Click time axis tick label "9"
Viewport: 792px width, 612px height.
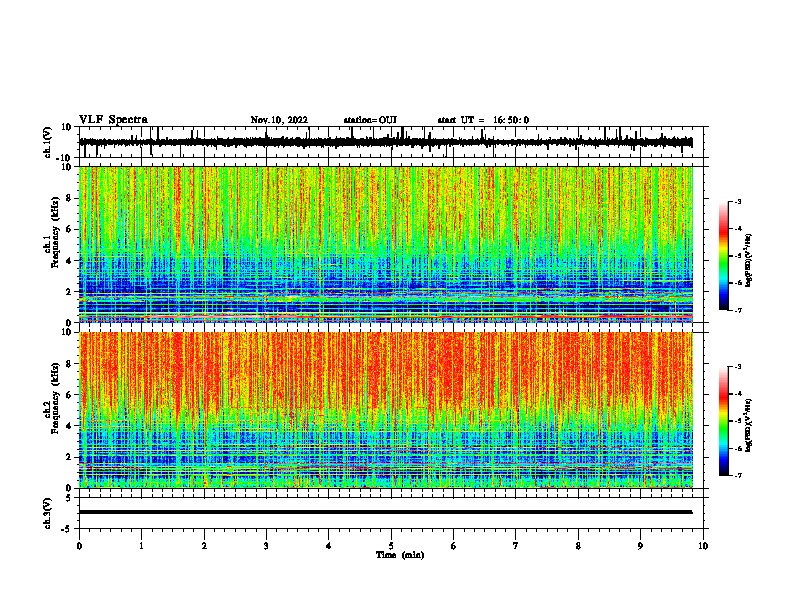click(640, 546)
